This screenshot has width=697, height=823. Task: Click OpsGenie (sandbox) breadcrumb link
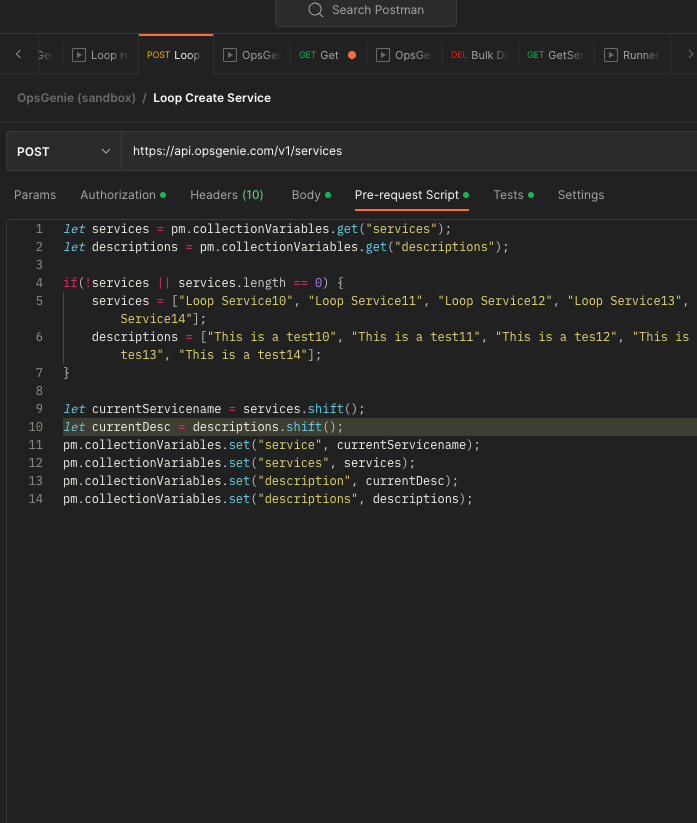click(x=77, y=98)
